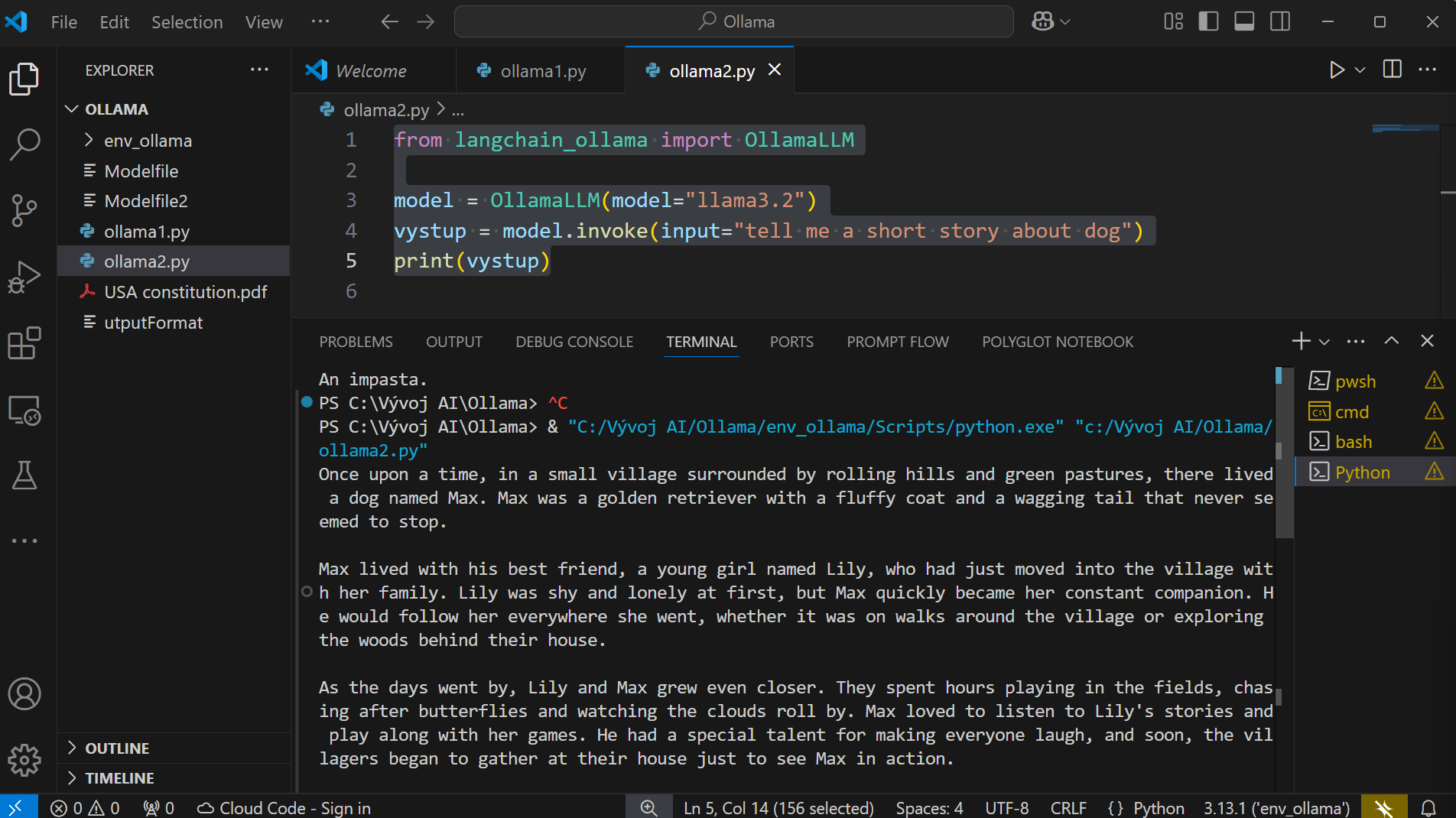The image size is (1456, 818).
Task: Open the Search view in activity bar
Action: pyautogui.click(x=24, y=144)
